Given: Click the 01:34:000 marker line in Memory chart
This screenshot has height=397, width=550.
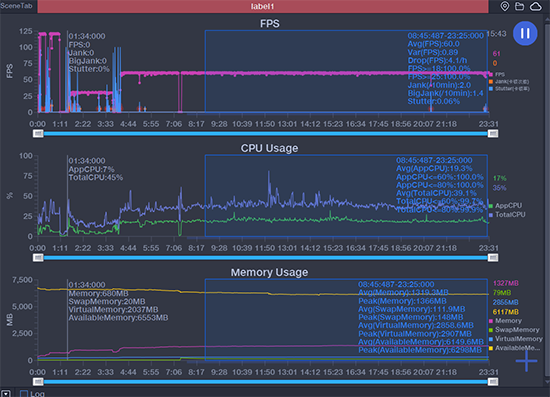Looking at the screenshot, I should (x=67, y=319).
